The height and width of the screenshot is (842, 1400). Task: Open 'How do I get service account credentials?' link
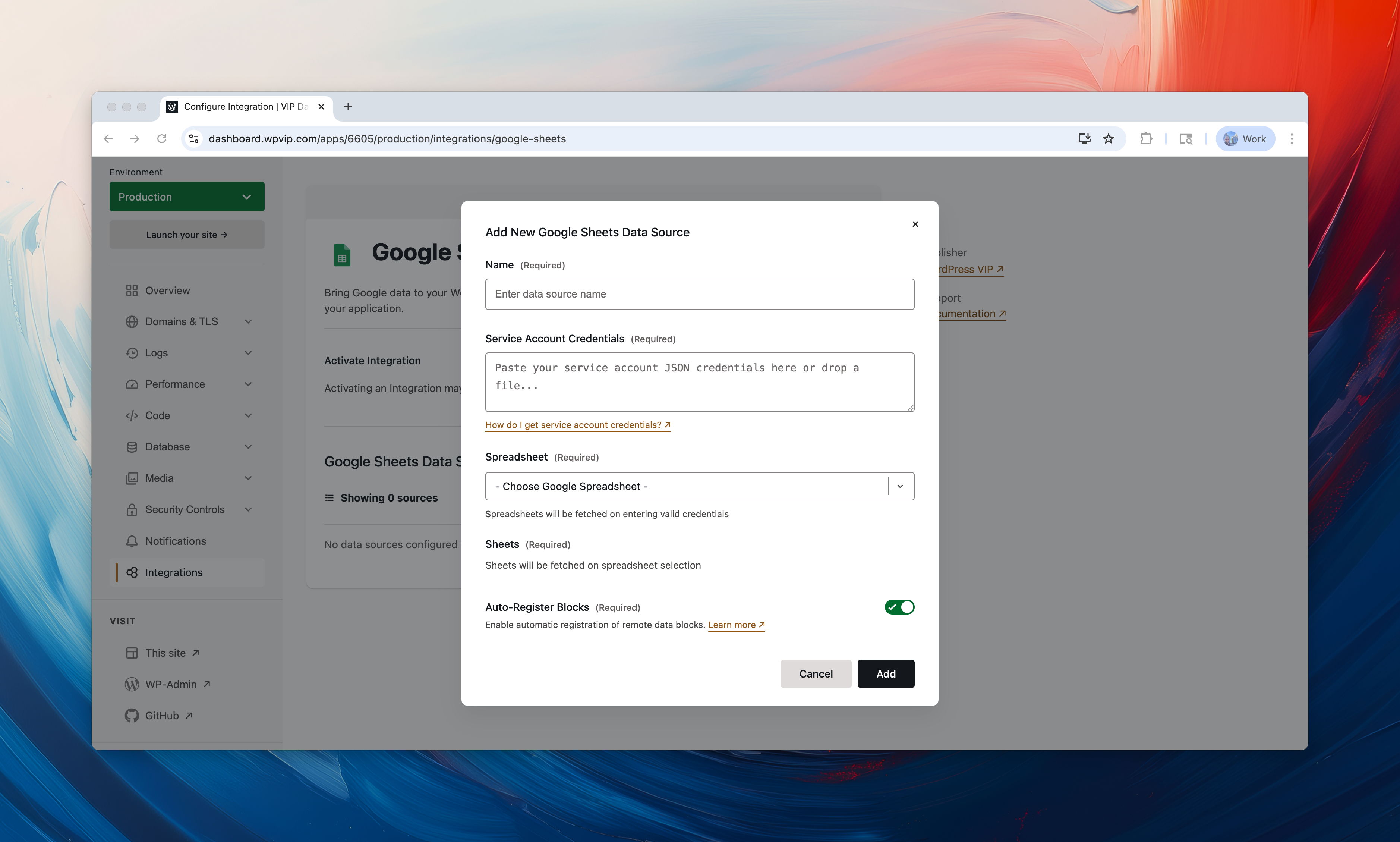[x=577, y=425]
